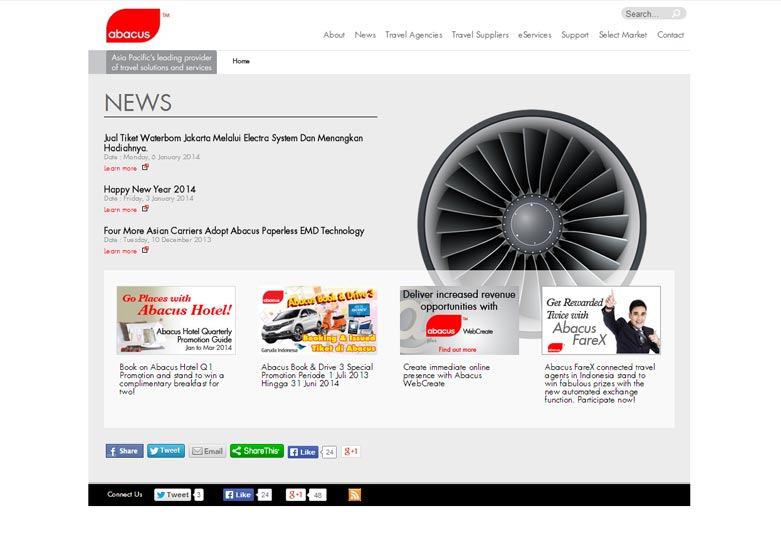
Task: Click the +1 count 48 in footer
Action: coord(317,495)
